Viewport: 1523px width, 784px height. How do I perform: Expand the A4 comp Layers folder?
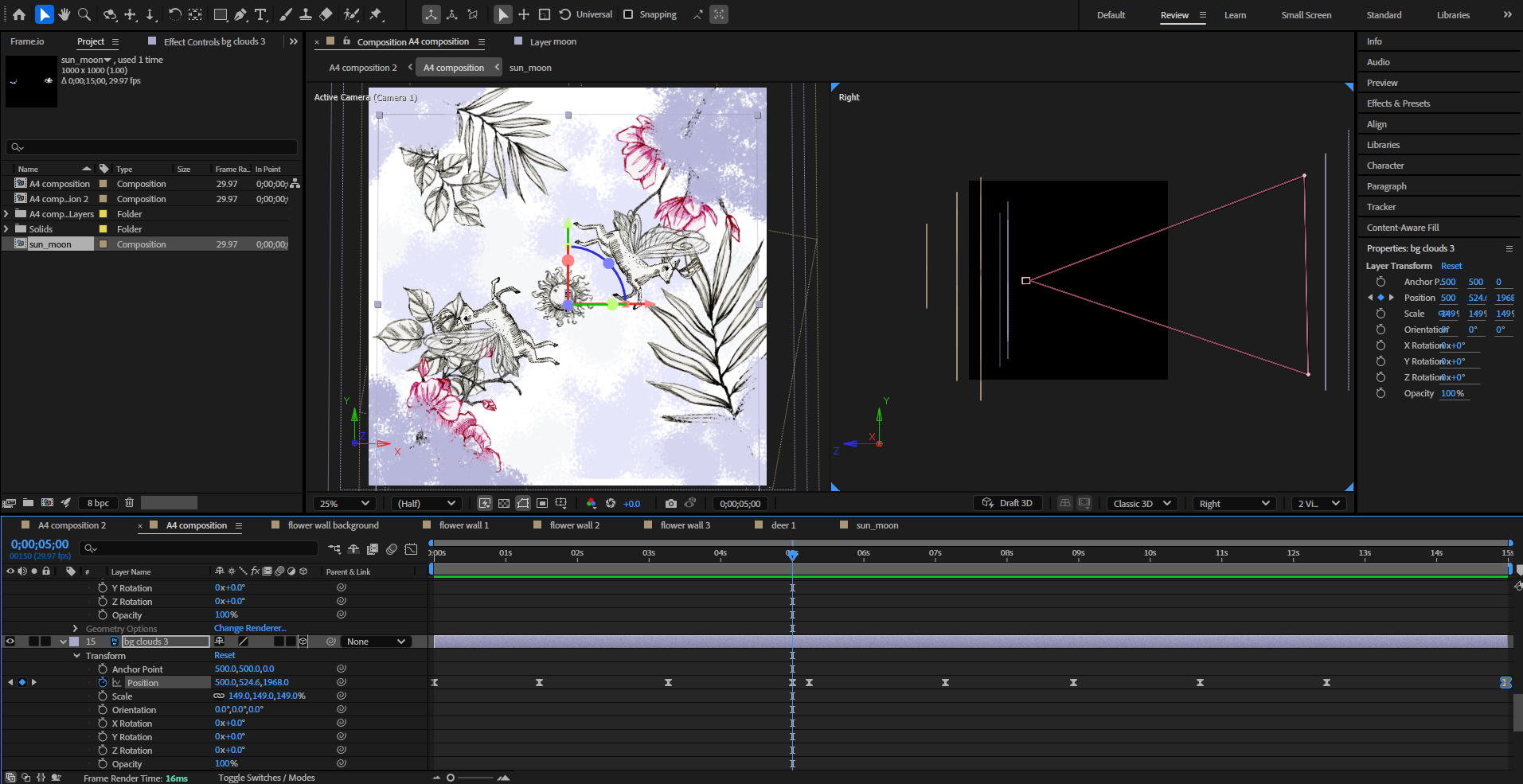(x=6, y=214)
